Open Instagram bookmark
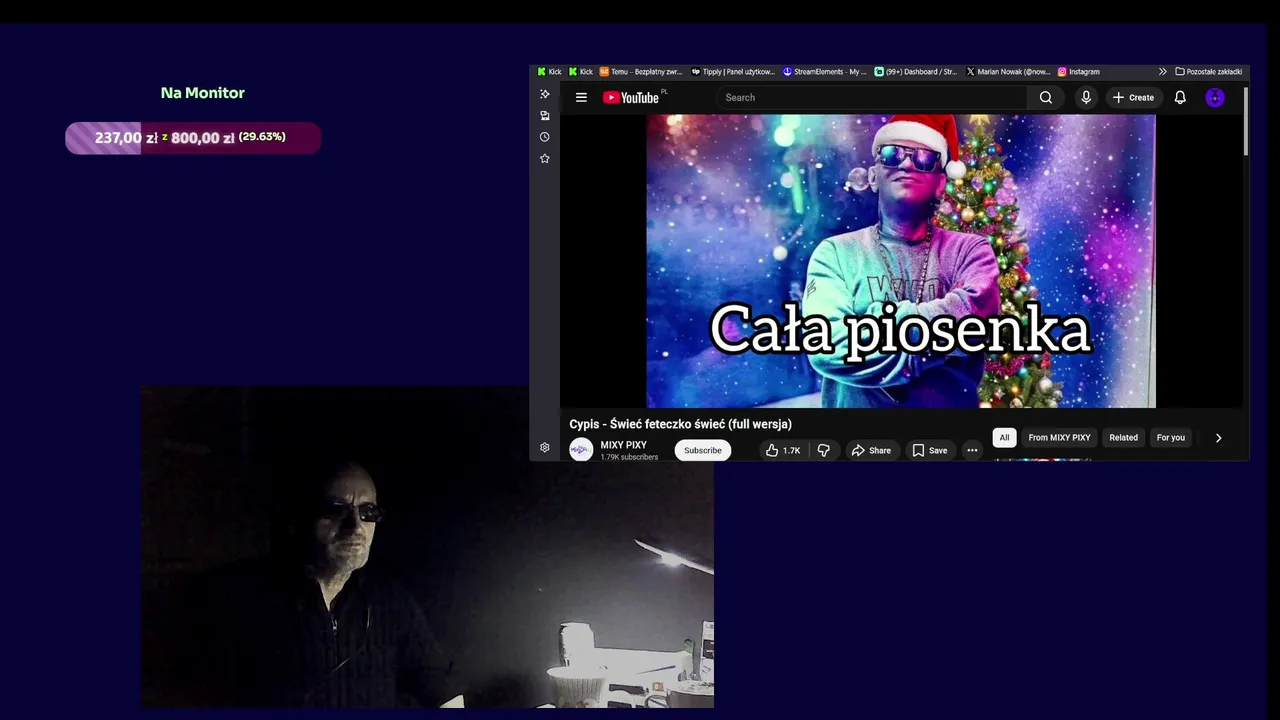 click(x=1079, y=72)
